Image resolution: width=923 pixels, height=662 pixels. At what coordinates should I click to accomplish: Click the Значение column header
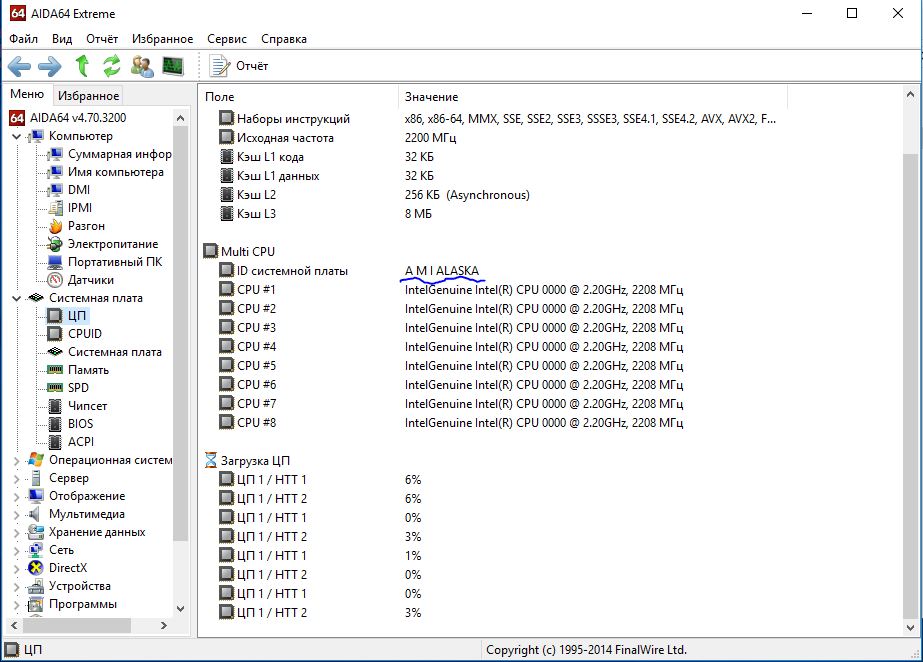click(x=593, y=97)
